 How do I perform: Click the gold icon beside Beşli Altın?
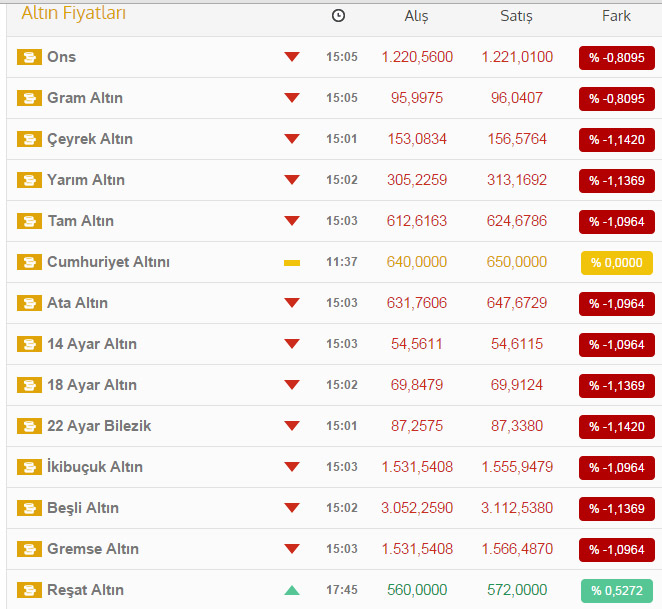pyautogui.click(x=29, y=508)
